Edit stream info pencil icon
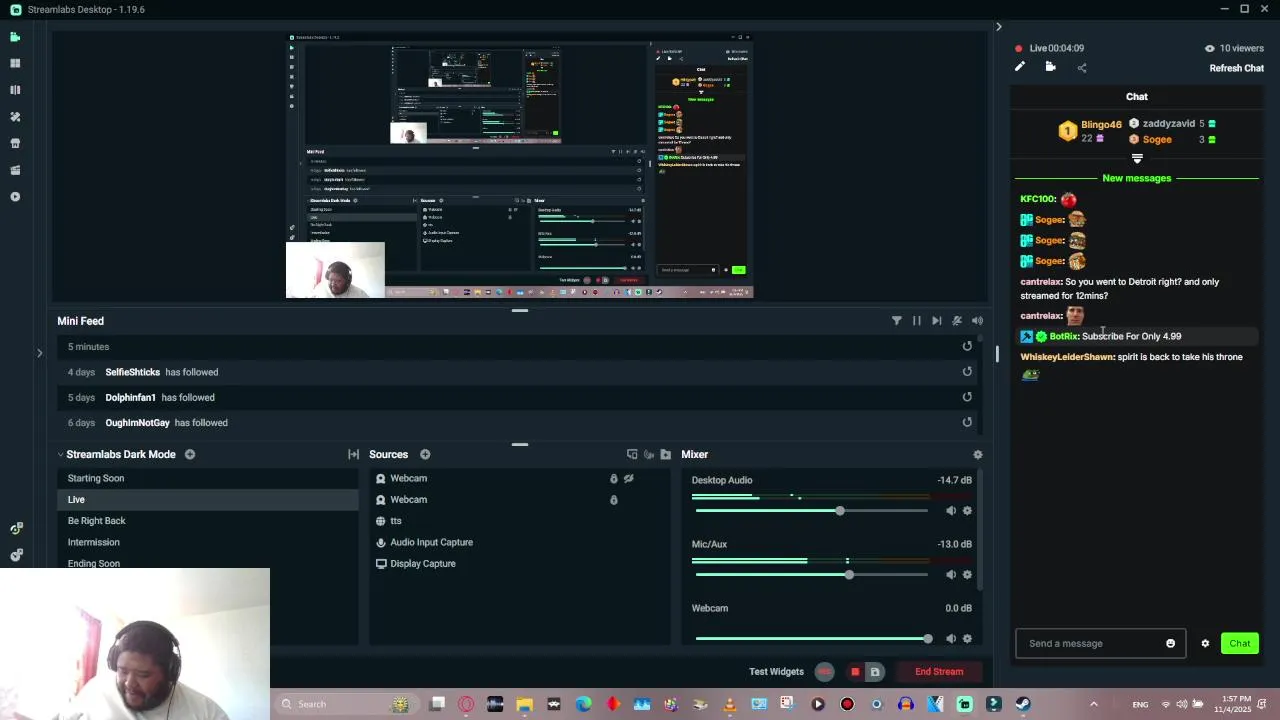This screenshot has width=1280, height=720. 1019,67
